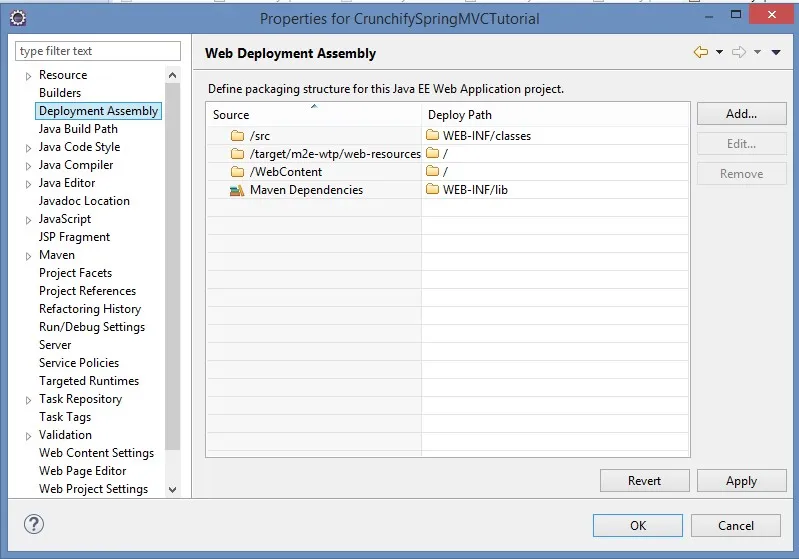Open the view menu triangle at top right
The width and height of the screenshot is (799, 559).
(776, 52)
